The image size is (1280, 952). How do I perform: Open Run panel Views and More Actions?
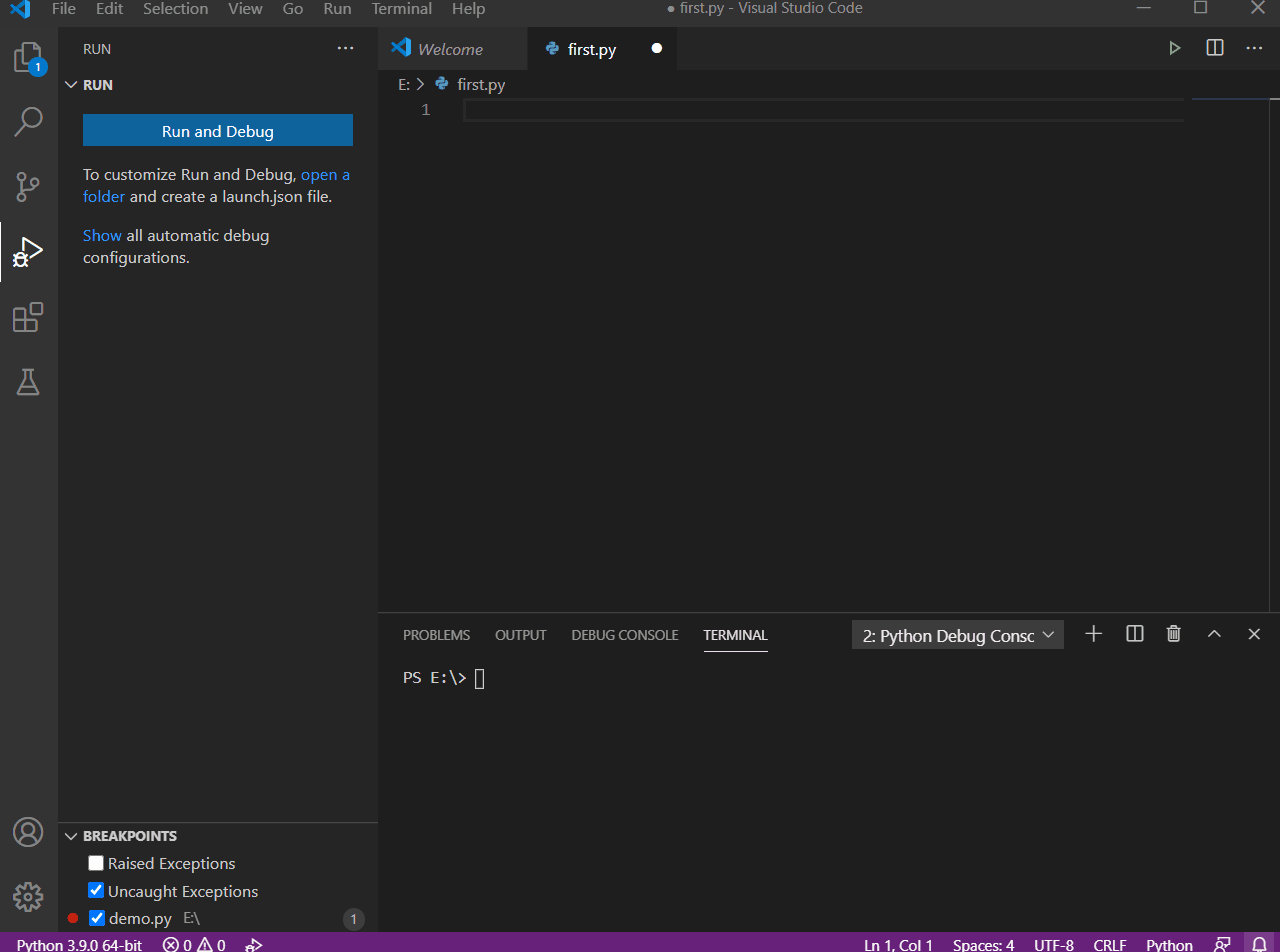[x=345, y=49]
